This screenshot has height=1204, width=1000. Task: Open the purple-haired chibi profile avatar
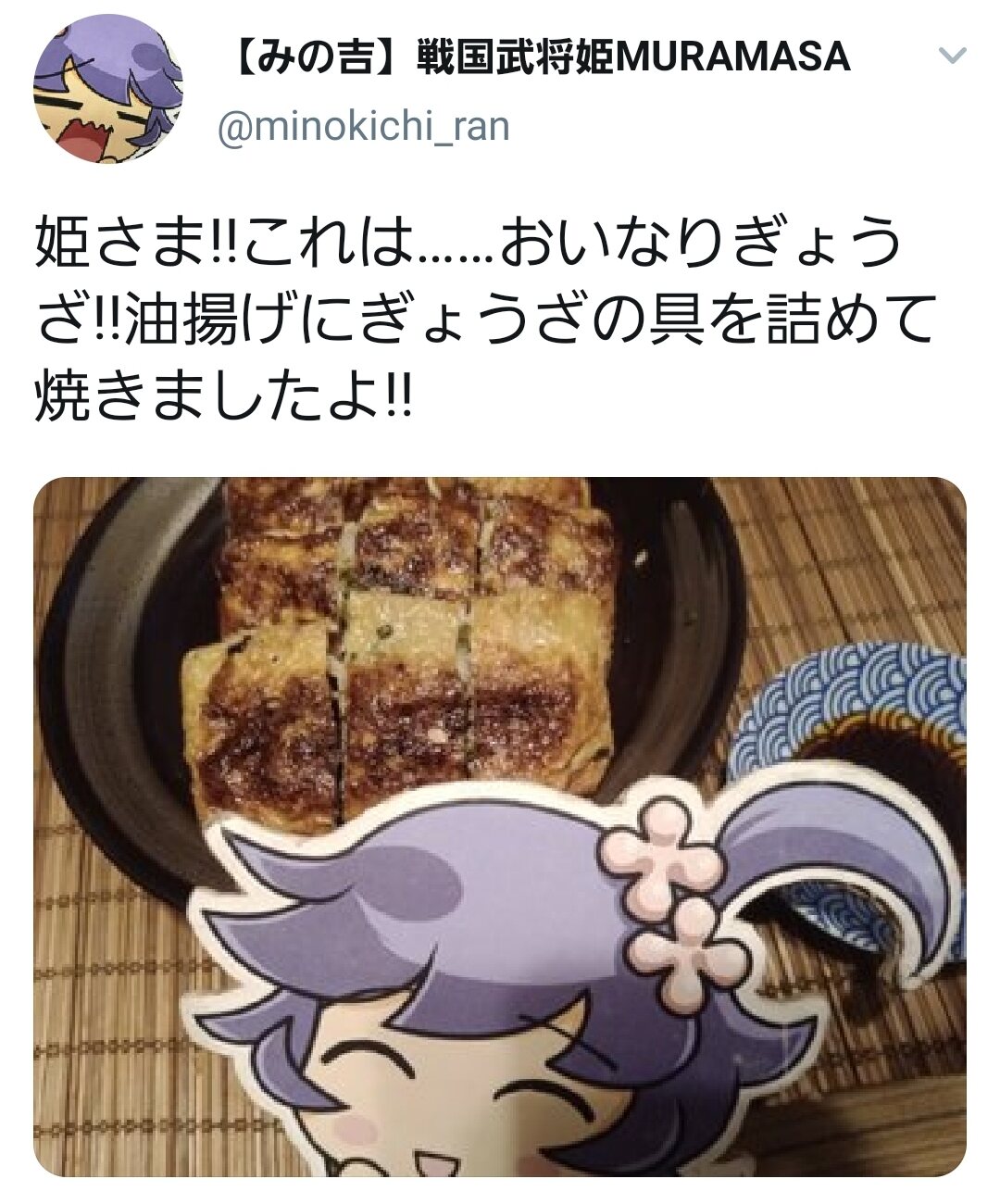pyautogui.click(x=108, y=89)
